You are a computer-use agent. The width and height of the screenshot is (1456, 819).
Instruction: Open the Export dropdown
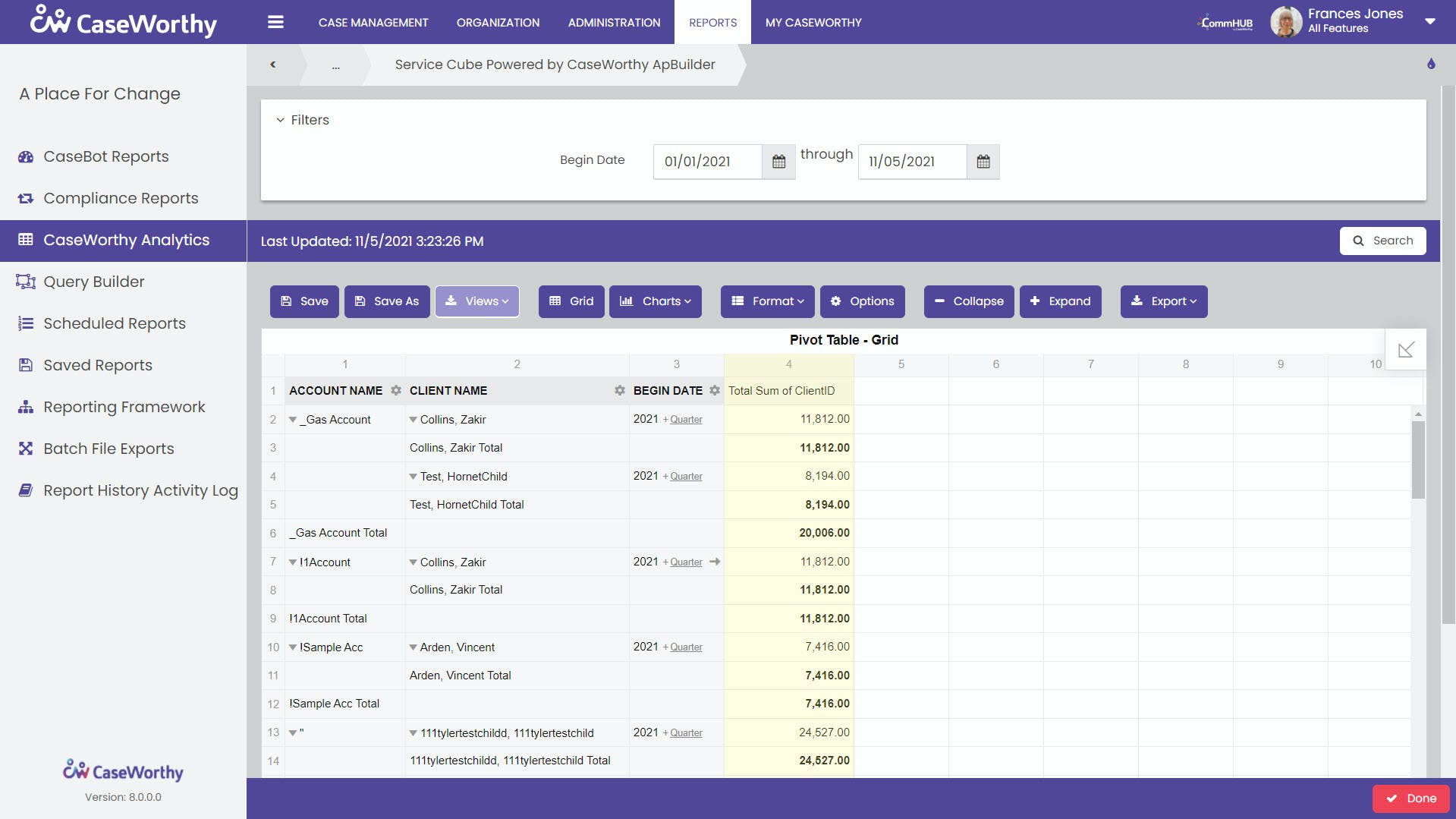tap(1164, 301)
